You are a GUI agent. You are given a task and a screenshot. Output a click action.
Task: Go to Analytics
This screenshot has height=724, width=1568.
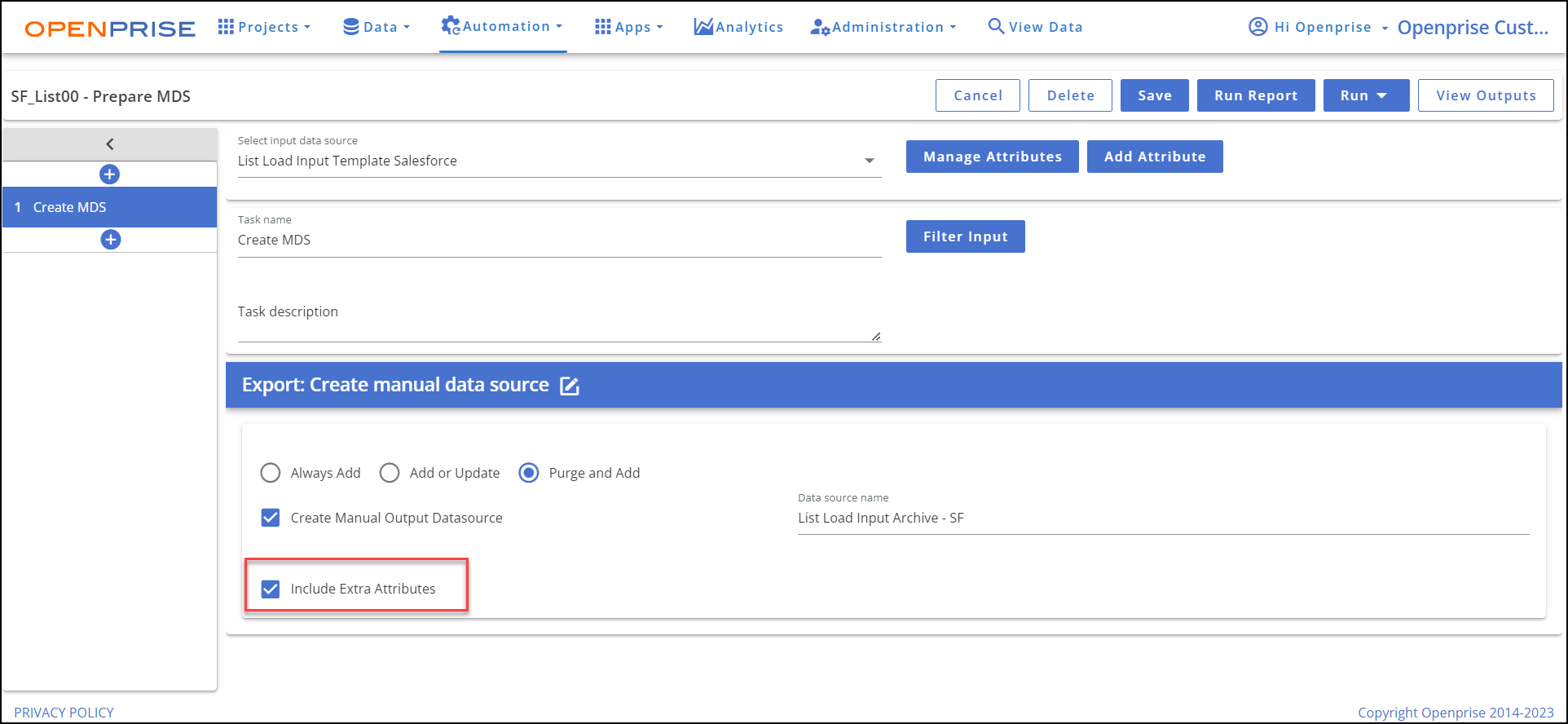point(738,27)
